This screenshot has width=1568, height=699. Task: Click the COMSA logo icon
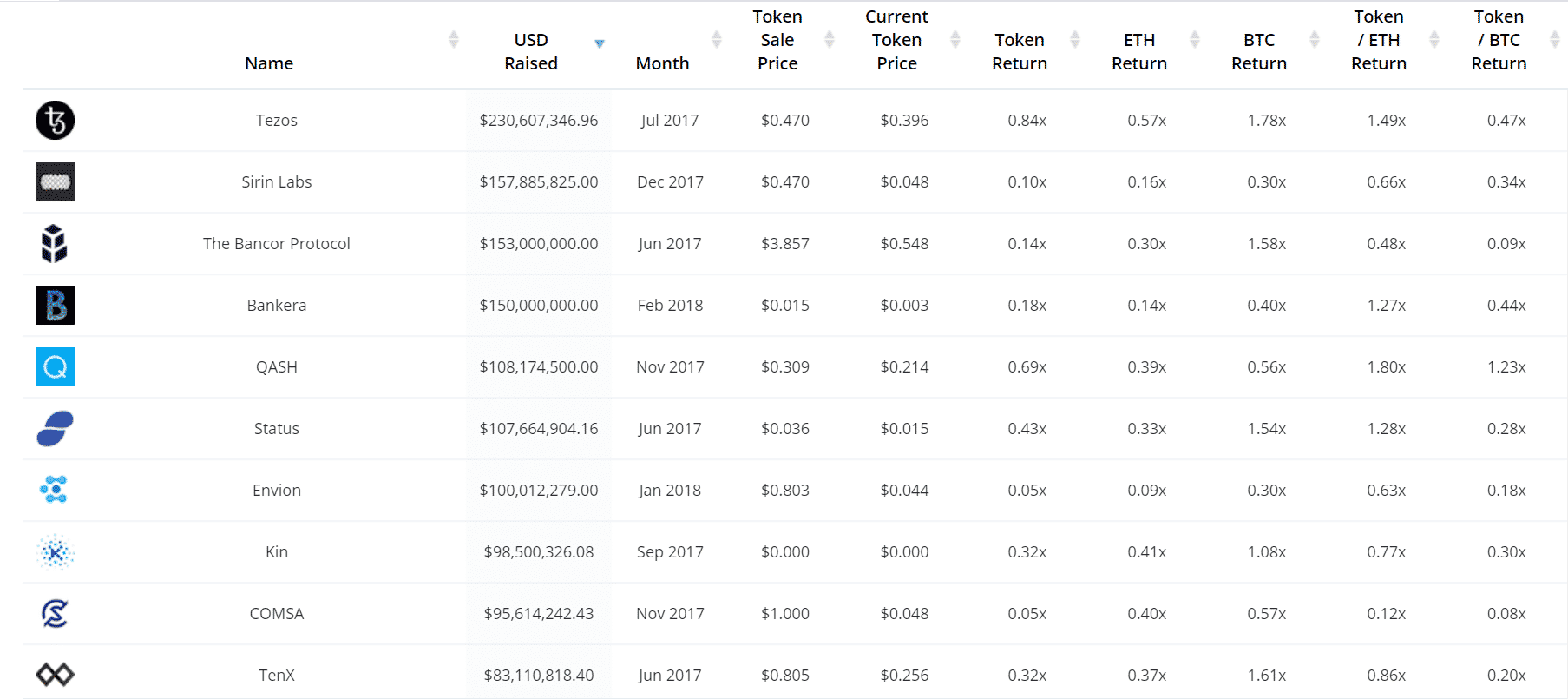pos(55,613)
